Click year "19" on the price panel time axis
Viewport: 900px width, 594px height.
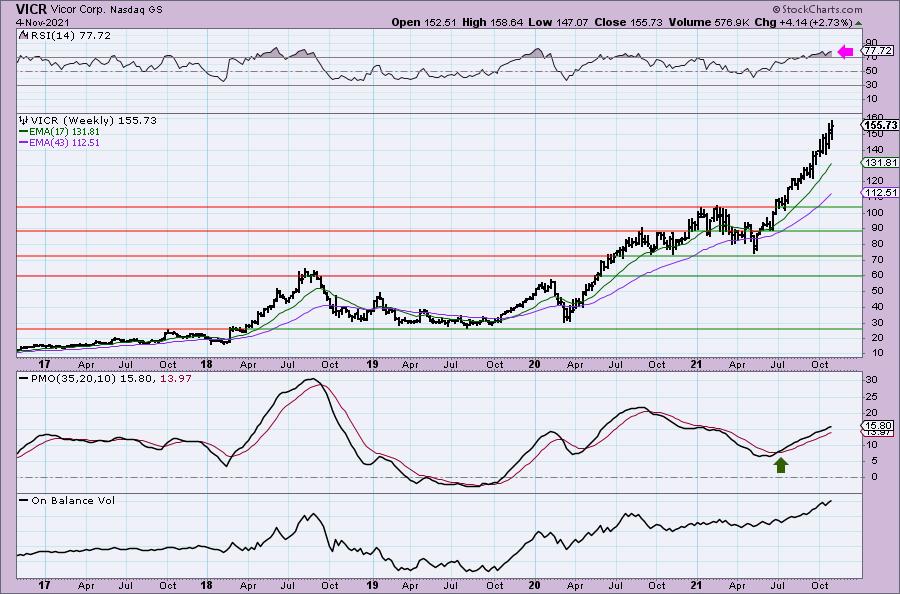coord(372,364)
